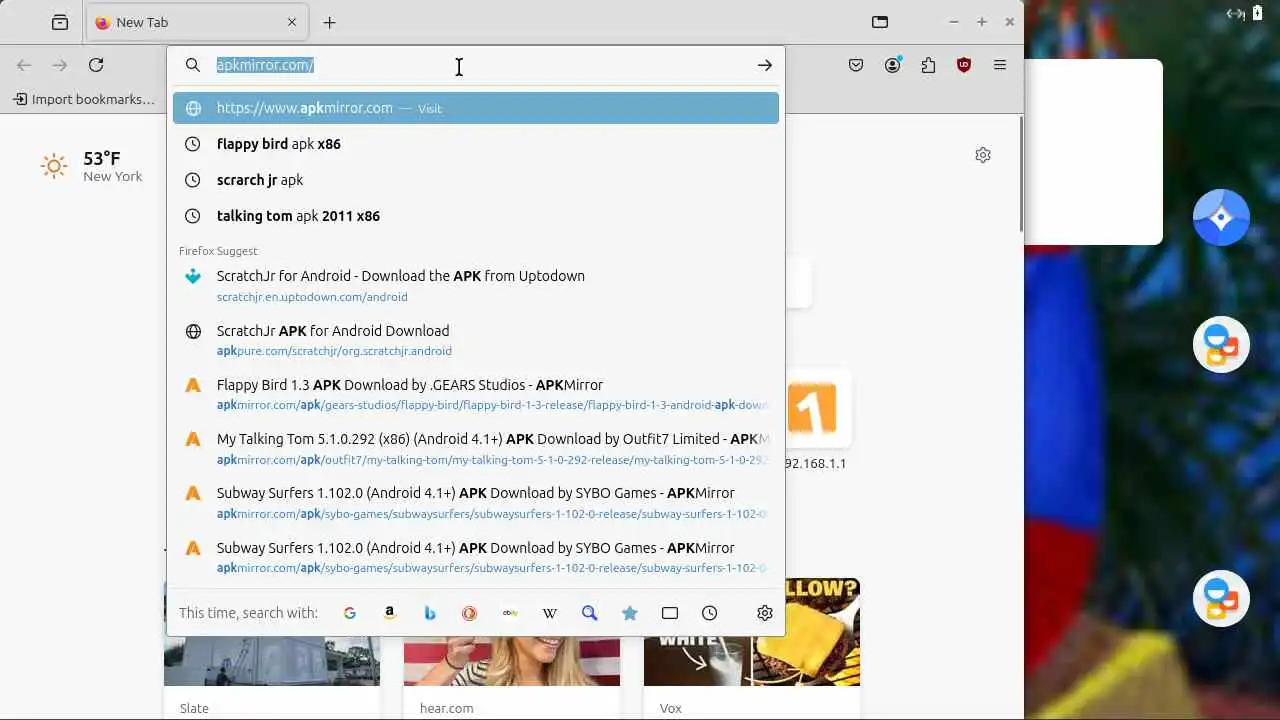The image size is (1280, 720).
Task: Open the Firefox View icon left of tabs
Action: point(60,22)
